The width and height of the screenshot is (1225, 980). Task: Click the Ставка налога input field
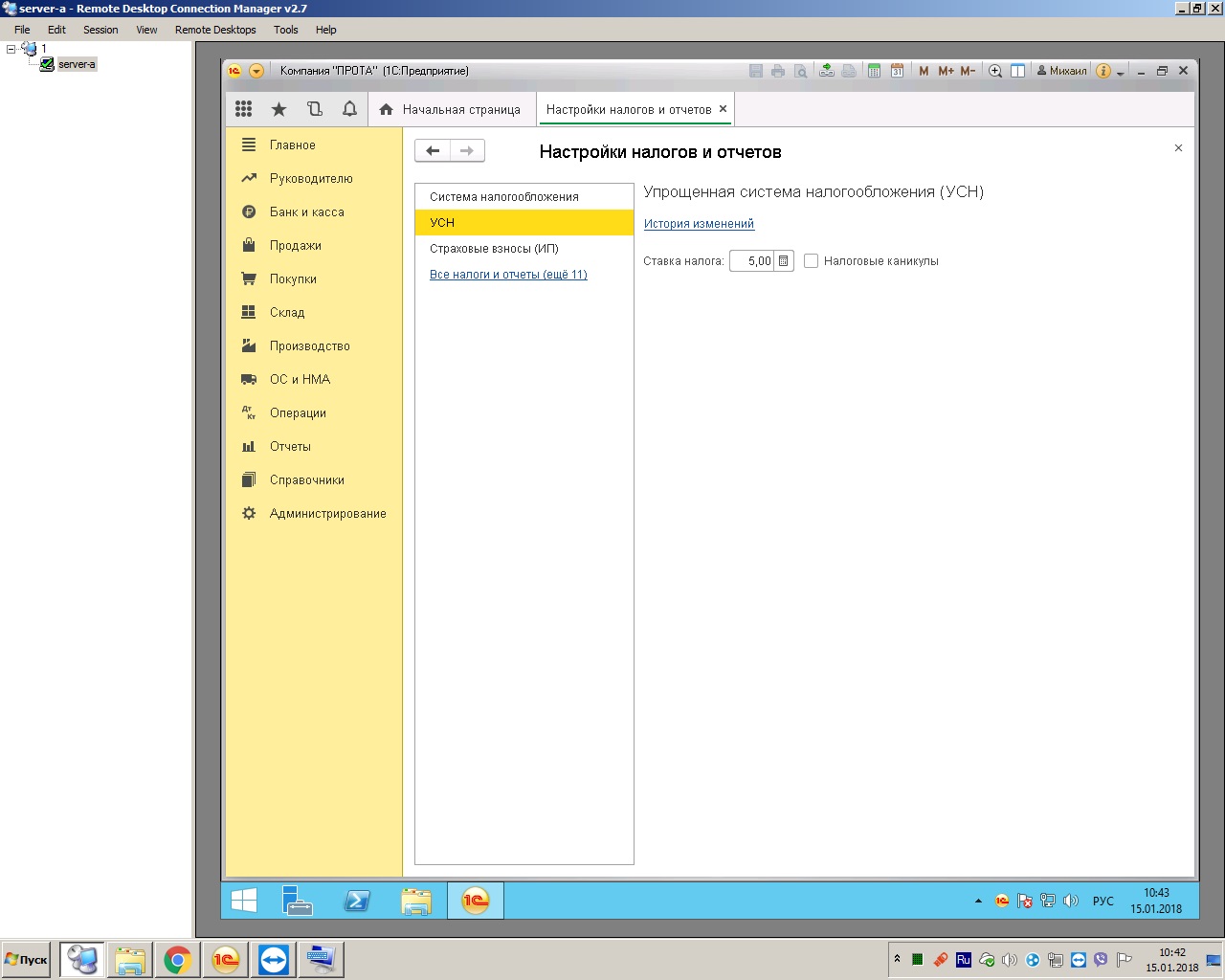[x=751, y=260]
